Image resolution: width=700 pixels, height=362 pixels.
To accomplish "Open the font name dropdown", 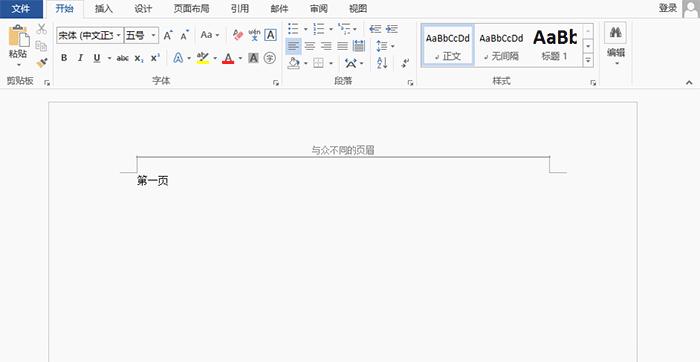I will pyautogui.click(x=118, y=35).
